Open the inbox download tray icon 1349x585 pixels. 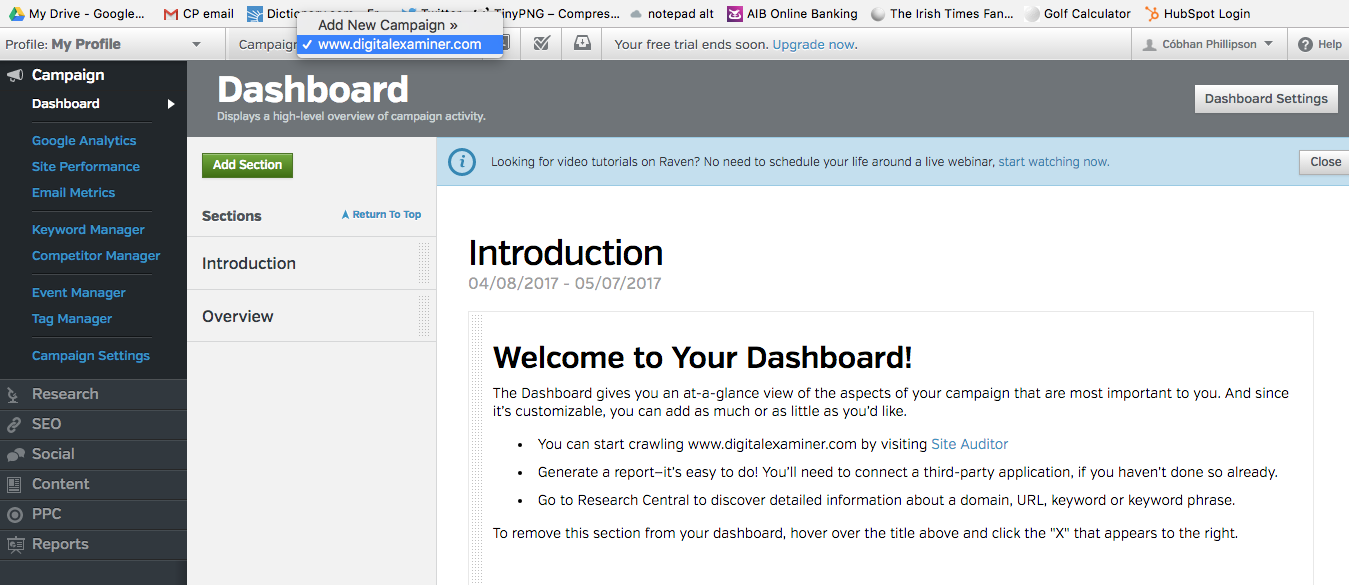[582, 44]
